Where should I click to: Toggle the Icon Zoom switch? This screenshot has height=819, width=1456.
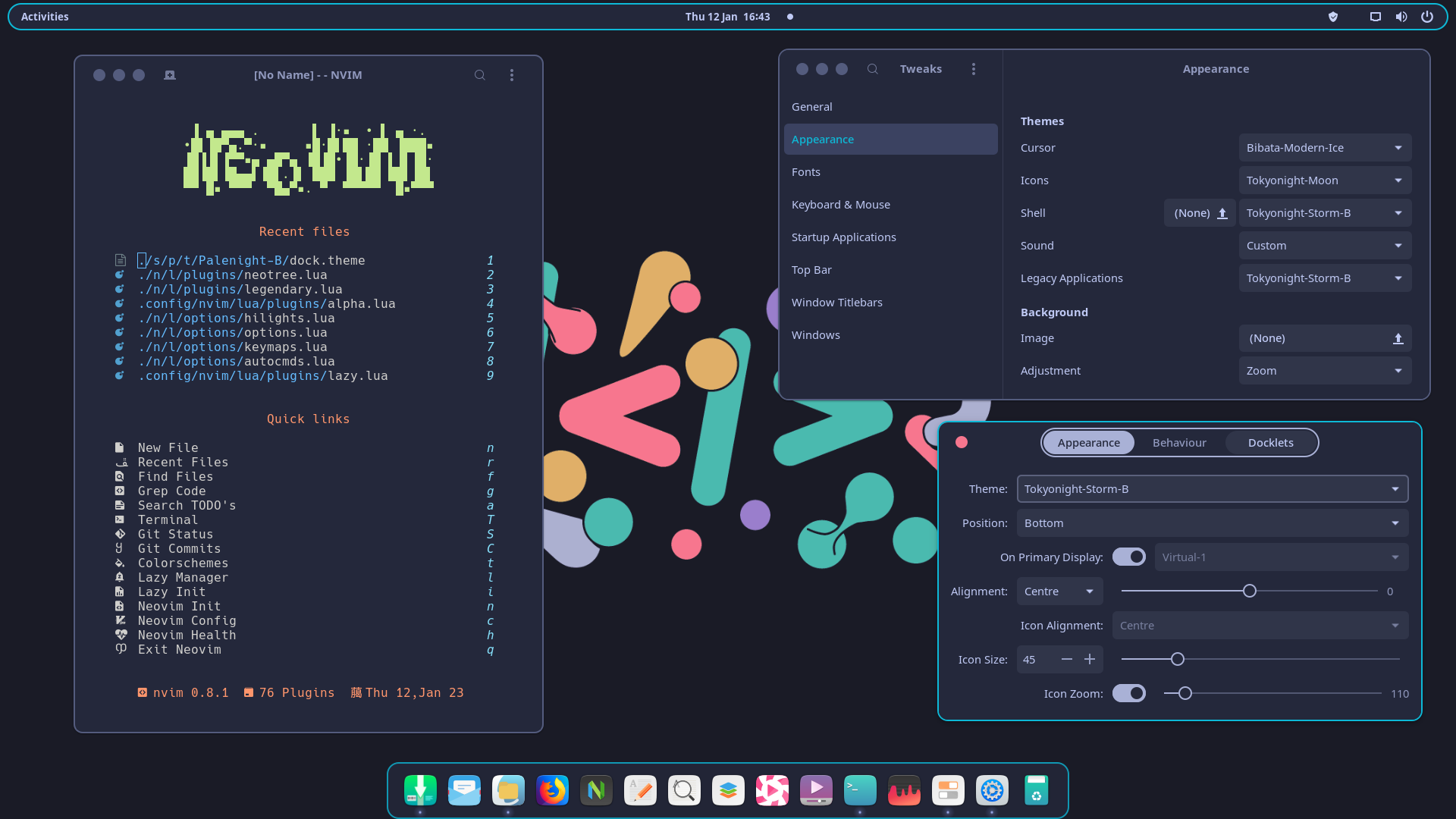[1129, 693]
